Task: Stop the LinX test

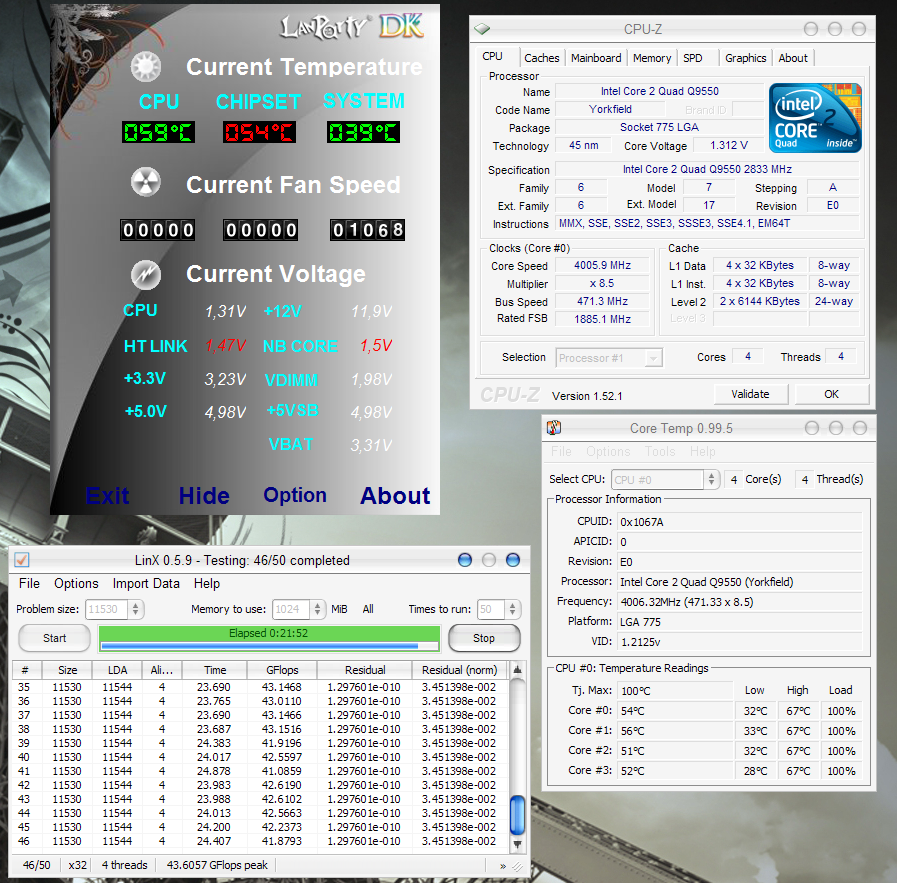Action: [484, 638]
